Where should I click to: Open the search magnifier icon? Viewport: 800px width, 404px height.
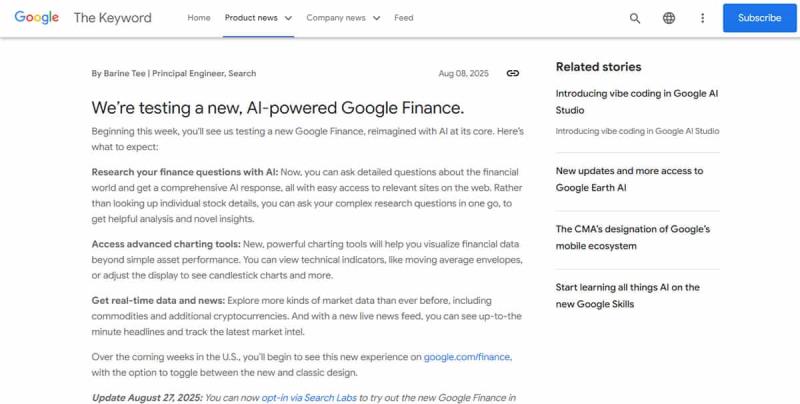635,18
